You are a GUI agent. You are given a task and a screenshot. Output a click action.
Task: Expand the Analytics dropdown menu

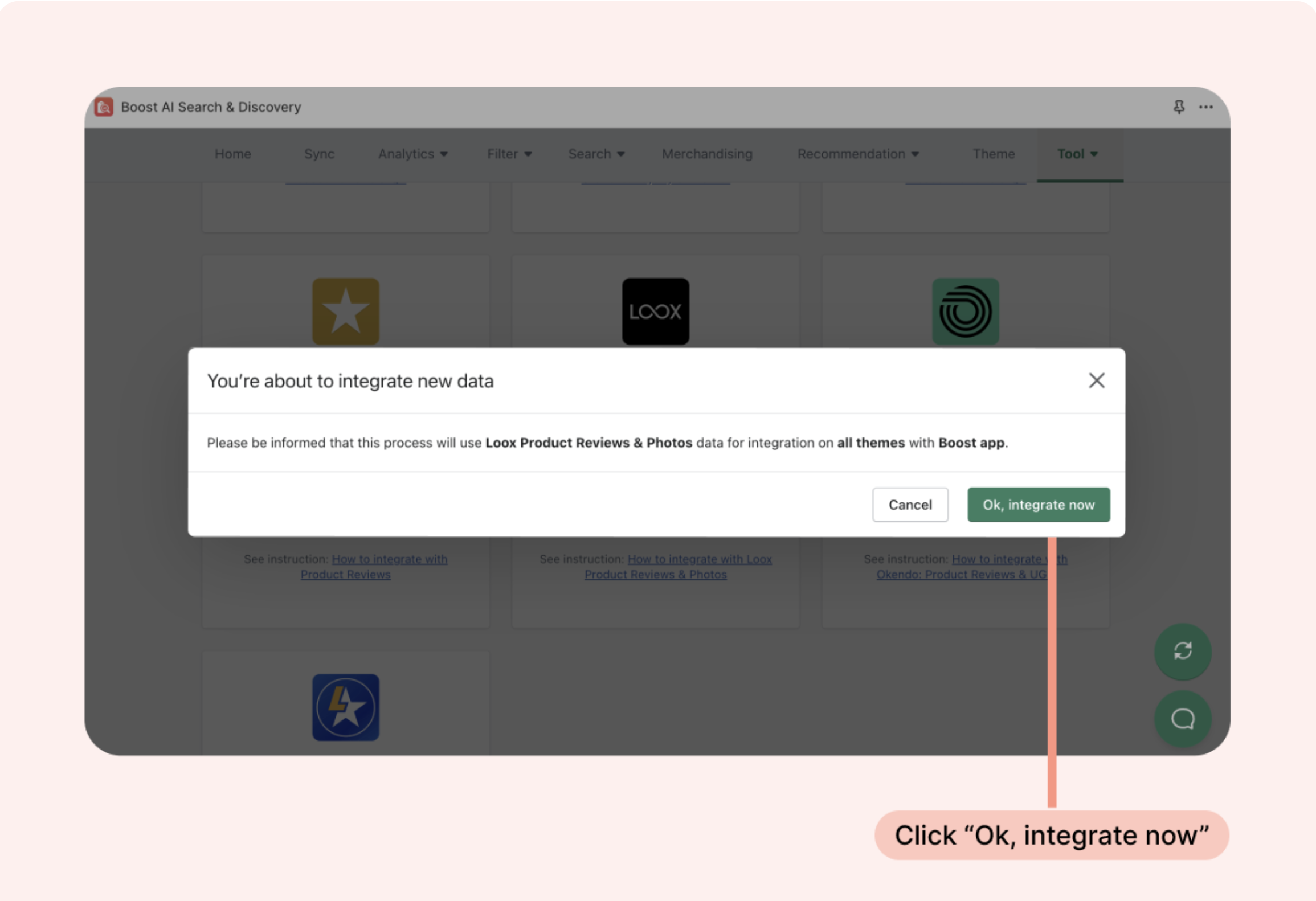[x=412, y=154]
